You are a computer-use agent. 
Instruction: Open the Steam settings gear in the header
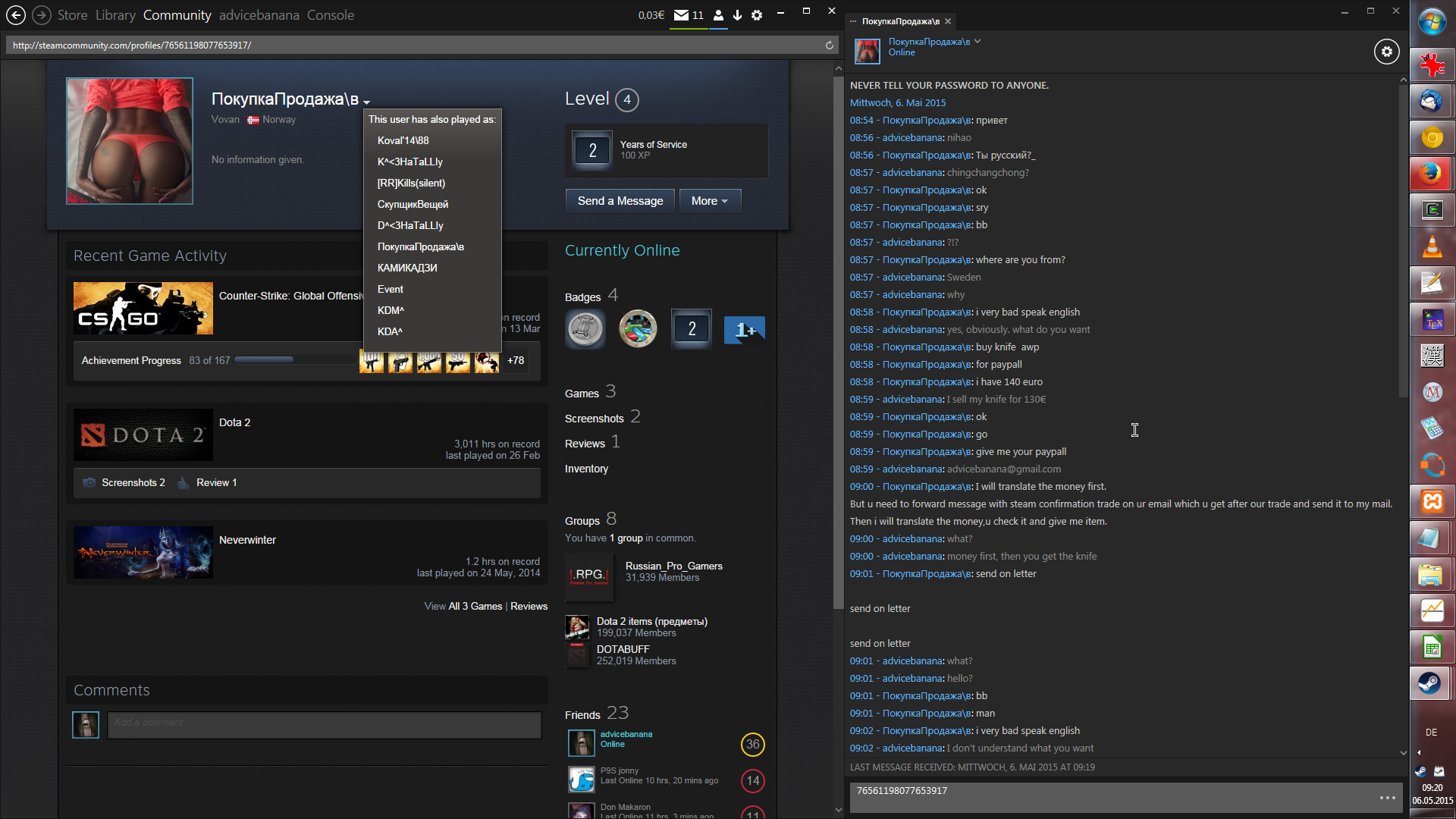[x=757, y=14]
